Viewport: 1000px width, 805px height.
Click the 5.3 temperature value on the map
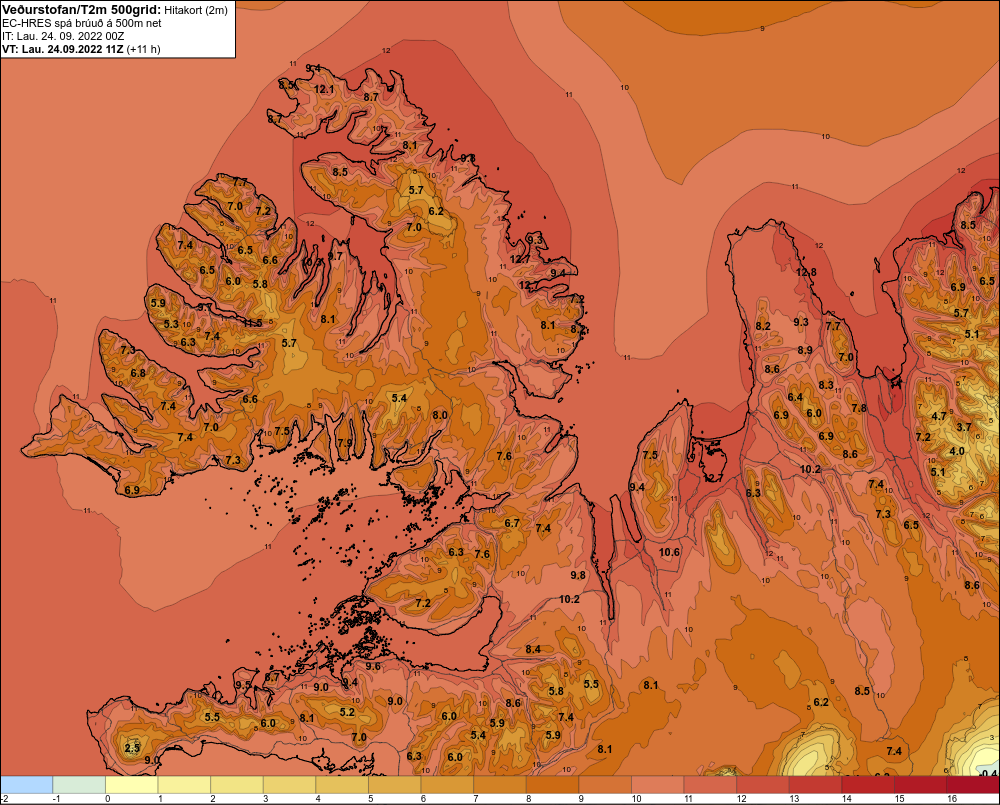tap(171, 324)
